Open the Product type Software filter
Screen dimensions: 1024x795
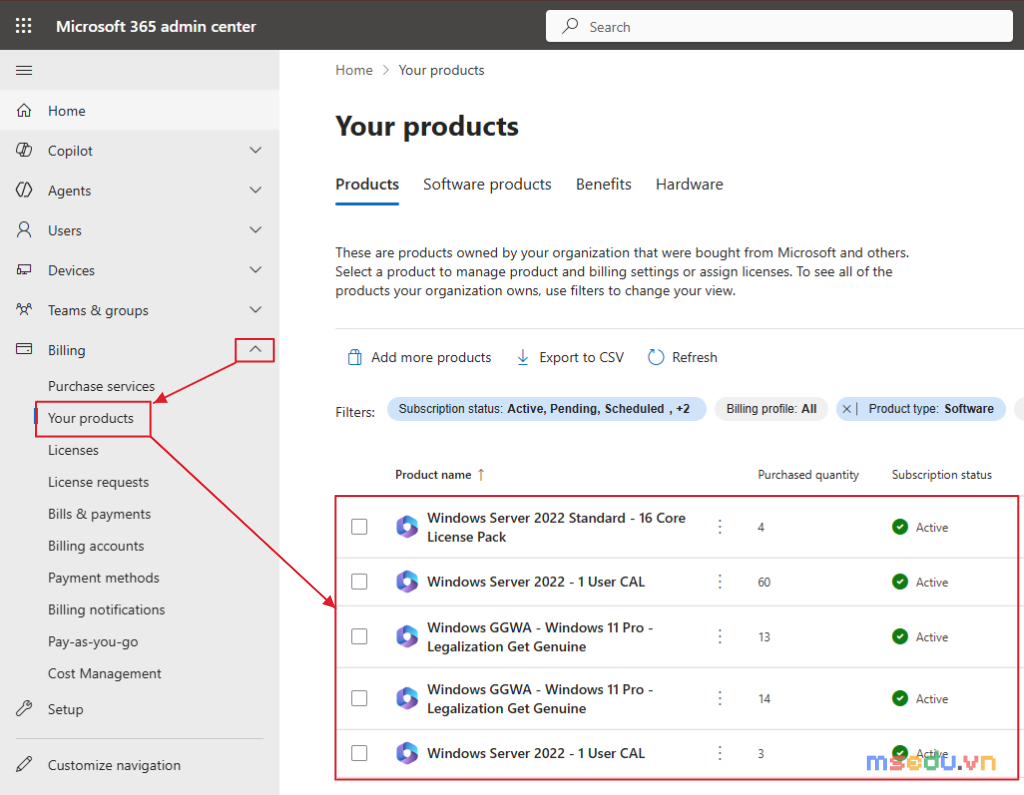pyautogui.click(x=931, y=409)
